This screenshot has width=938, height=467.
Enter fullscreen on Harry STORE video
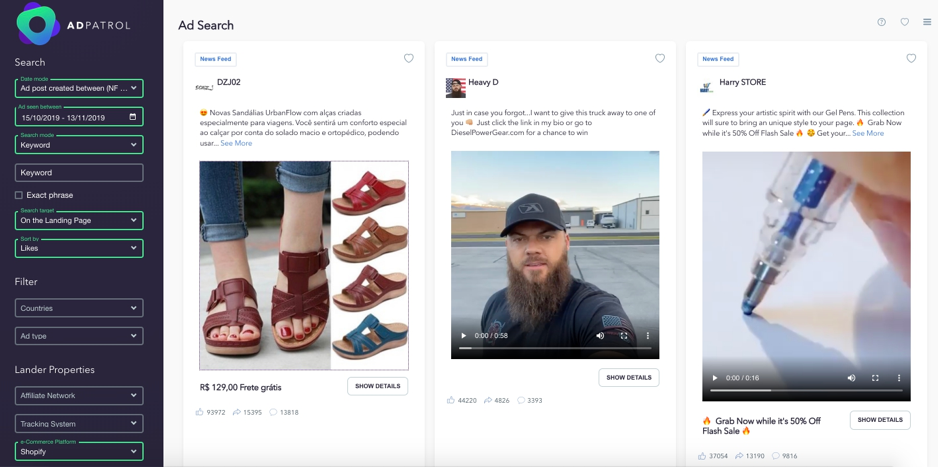[875, 378]
